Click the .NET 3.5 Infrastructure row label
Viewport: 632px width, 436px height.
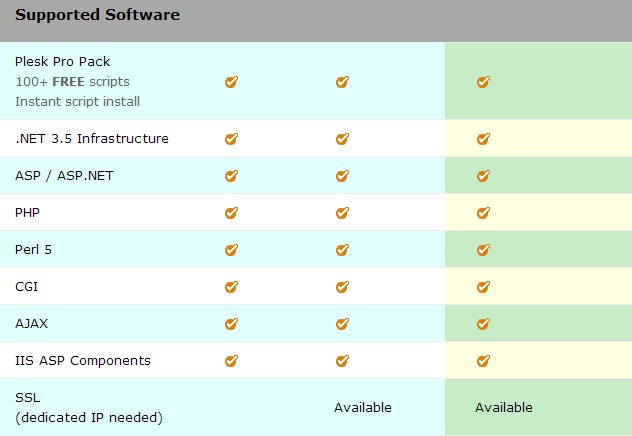92,139
